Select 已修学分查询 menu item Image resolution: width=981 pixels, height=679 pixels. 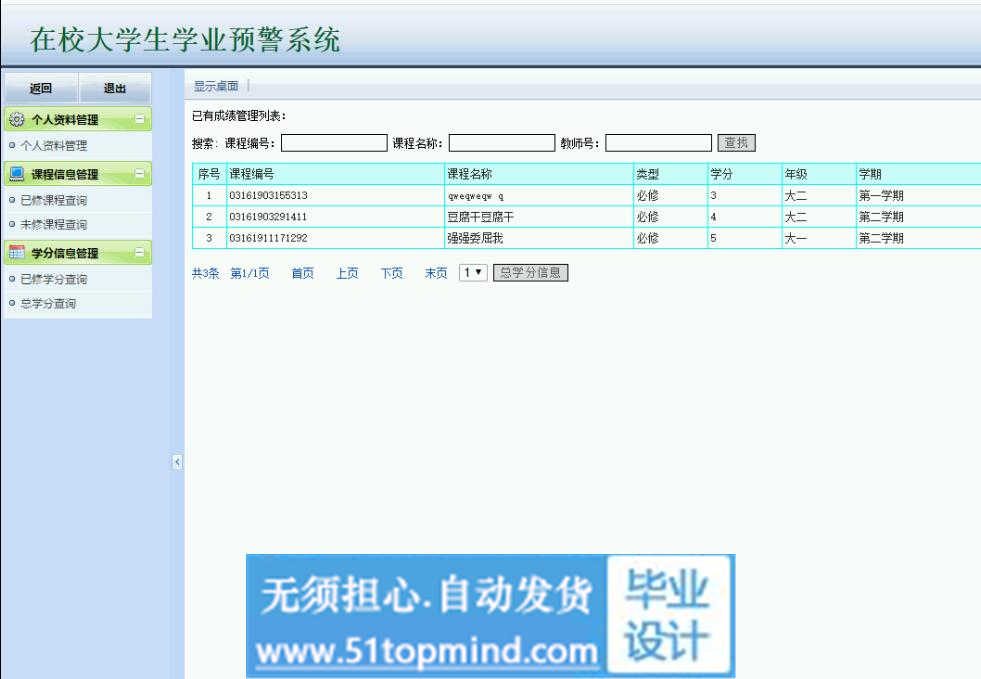(x=53, y=279)
